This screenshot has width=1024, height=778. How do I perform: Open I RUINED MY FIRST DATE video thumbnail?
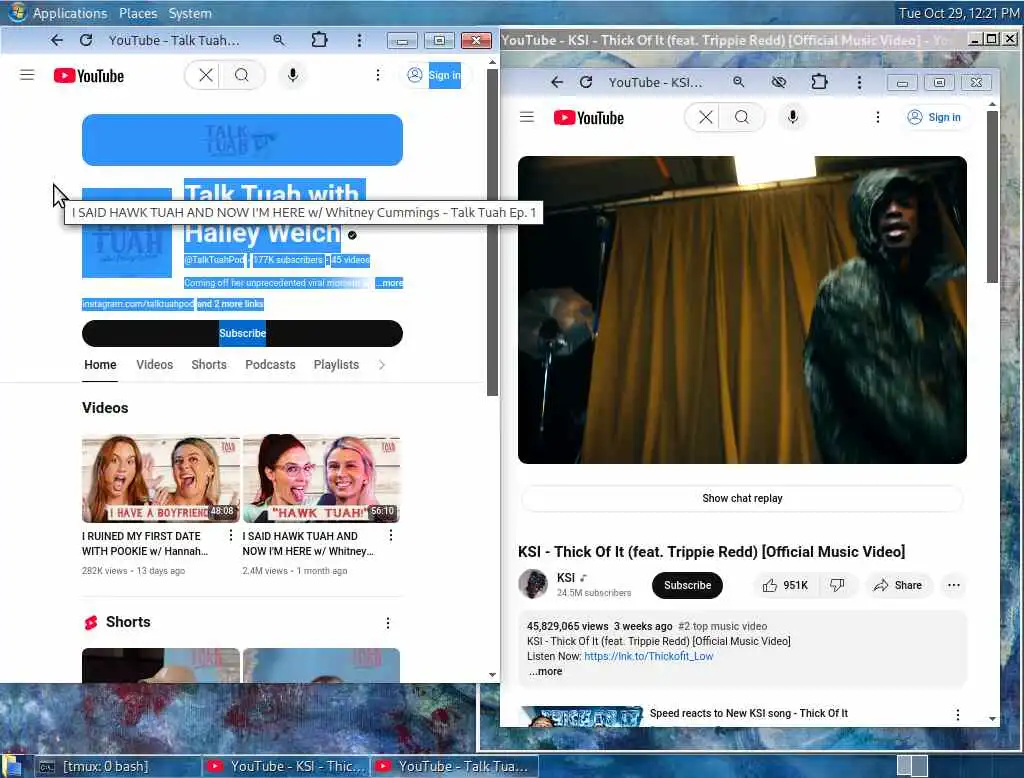coord(161,478)
